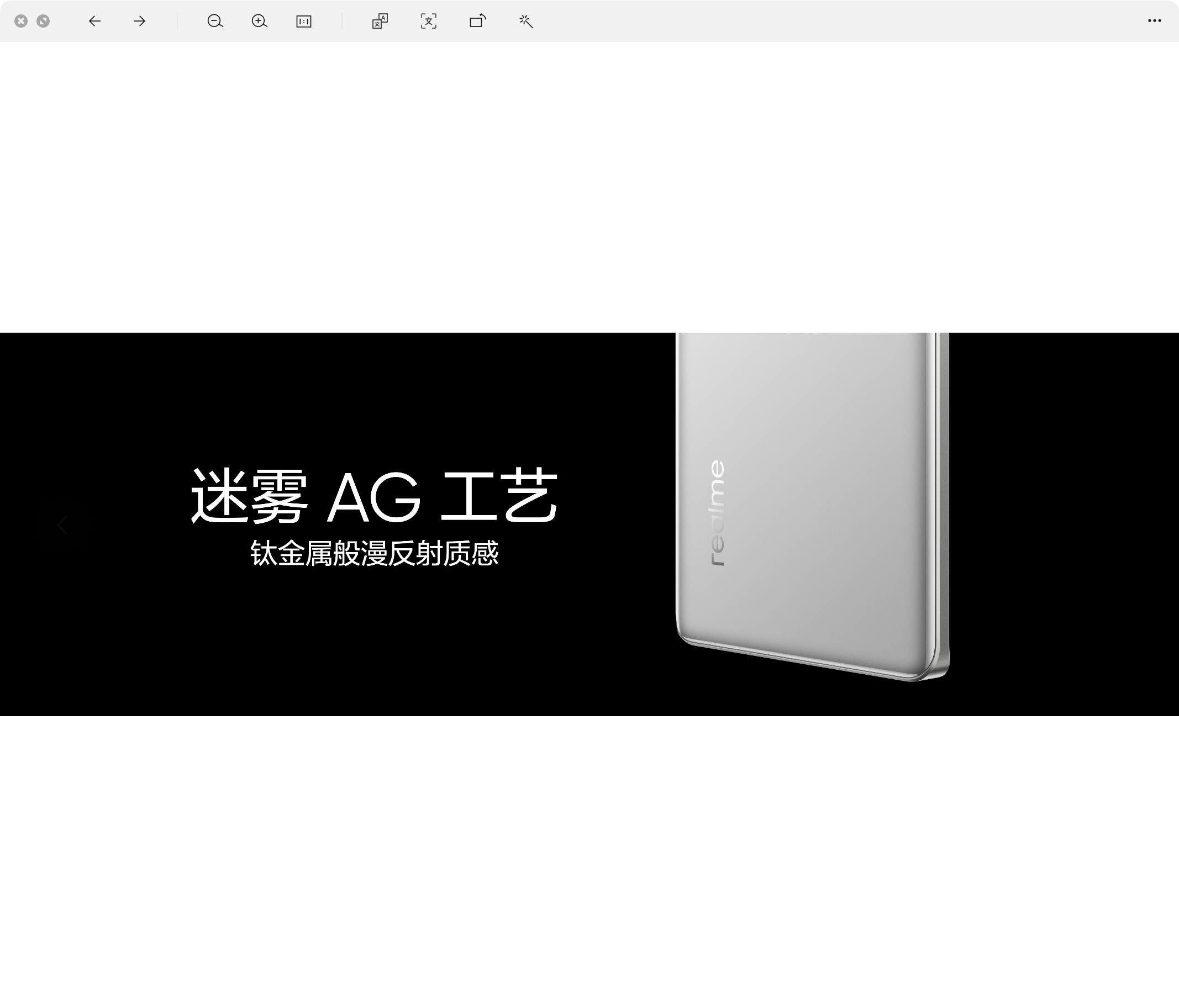Click the subtitle '钛金属般漫反射质感'
The height and width of the screenshot is (1008, 1179).
click(375, 553)
